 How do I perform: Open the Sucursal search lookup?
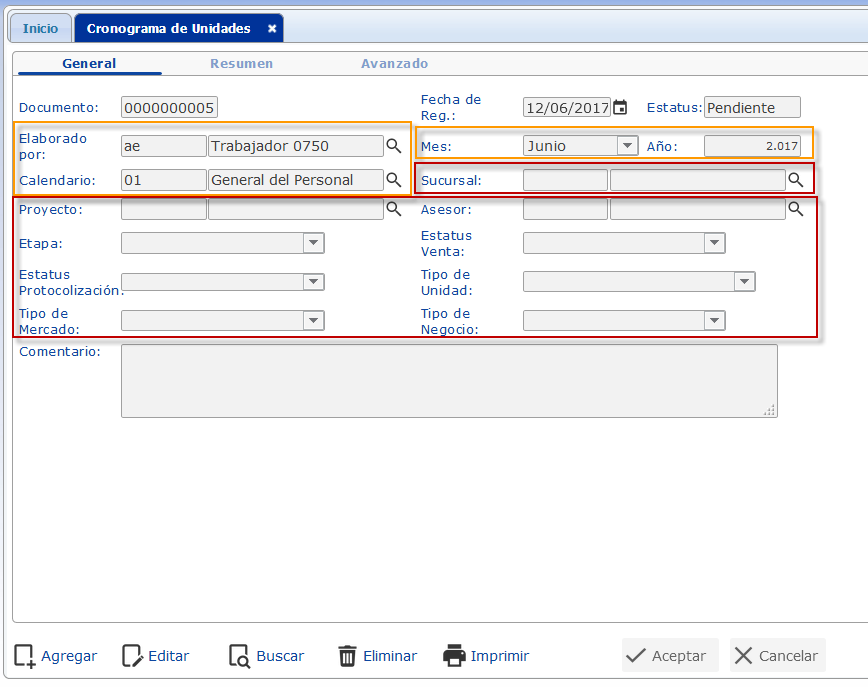coord(796,180)
